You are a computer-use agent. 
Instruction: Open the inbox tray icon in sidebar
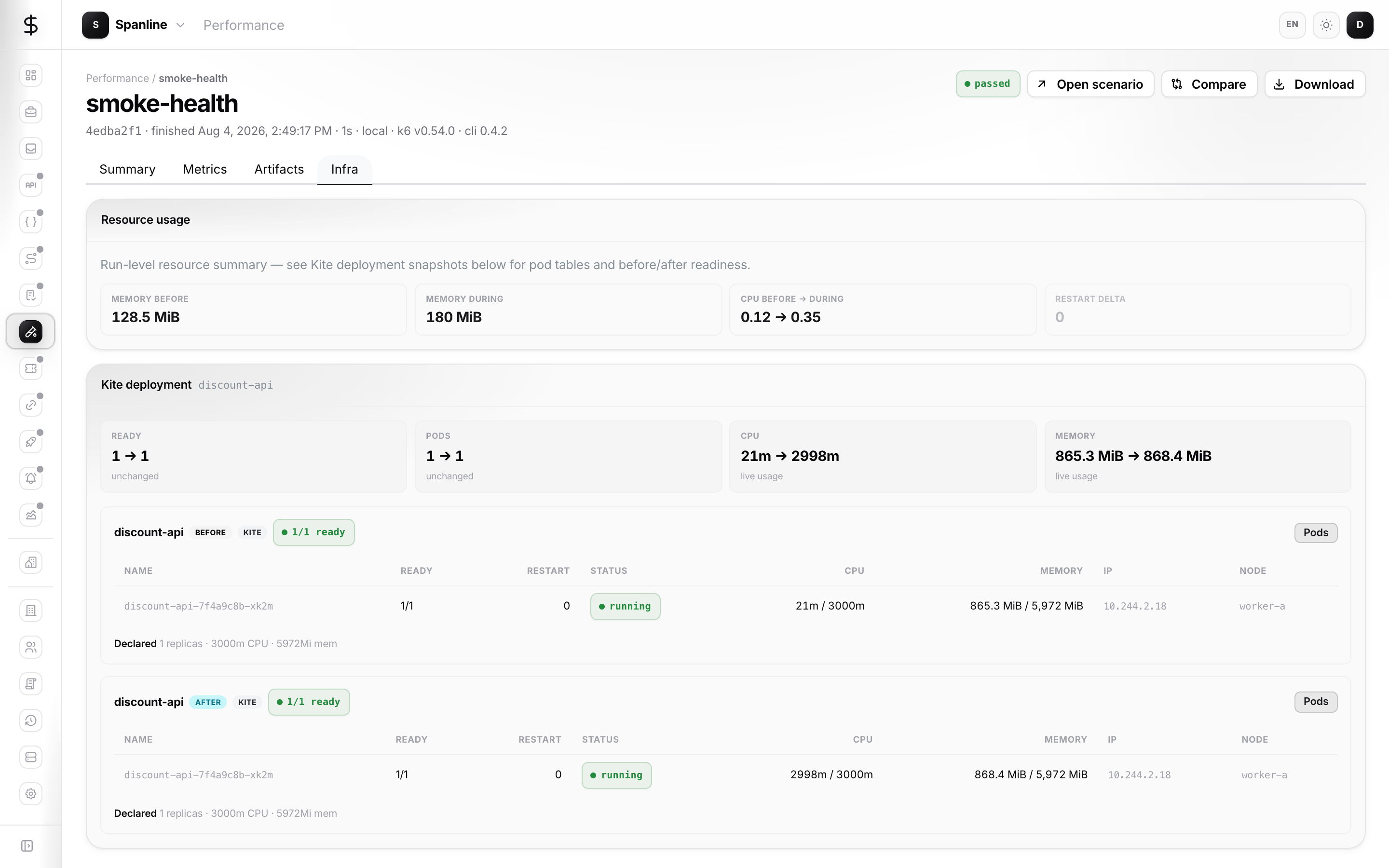[31, 149]
